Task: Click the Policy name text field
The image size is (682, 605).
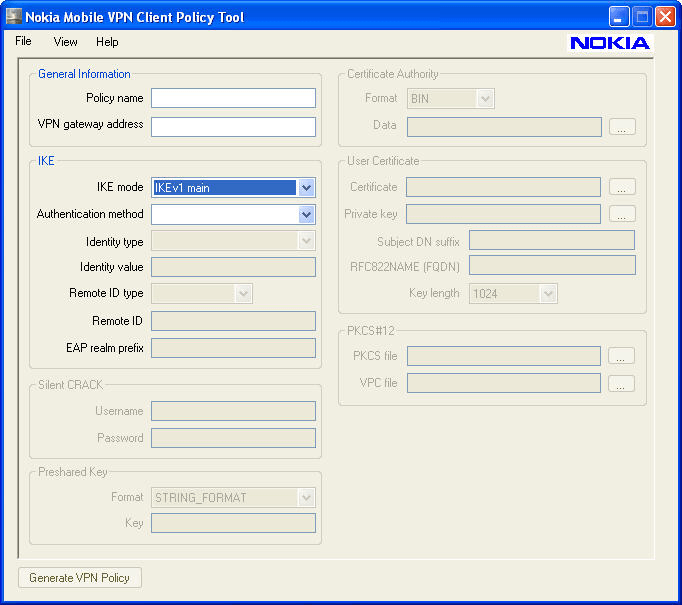Action: click(x=233, y=98)
